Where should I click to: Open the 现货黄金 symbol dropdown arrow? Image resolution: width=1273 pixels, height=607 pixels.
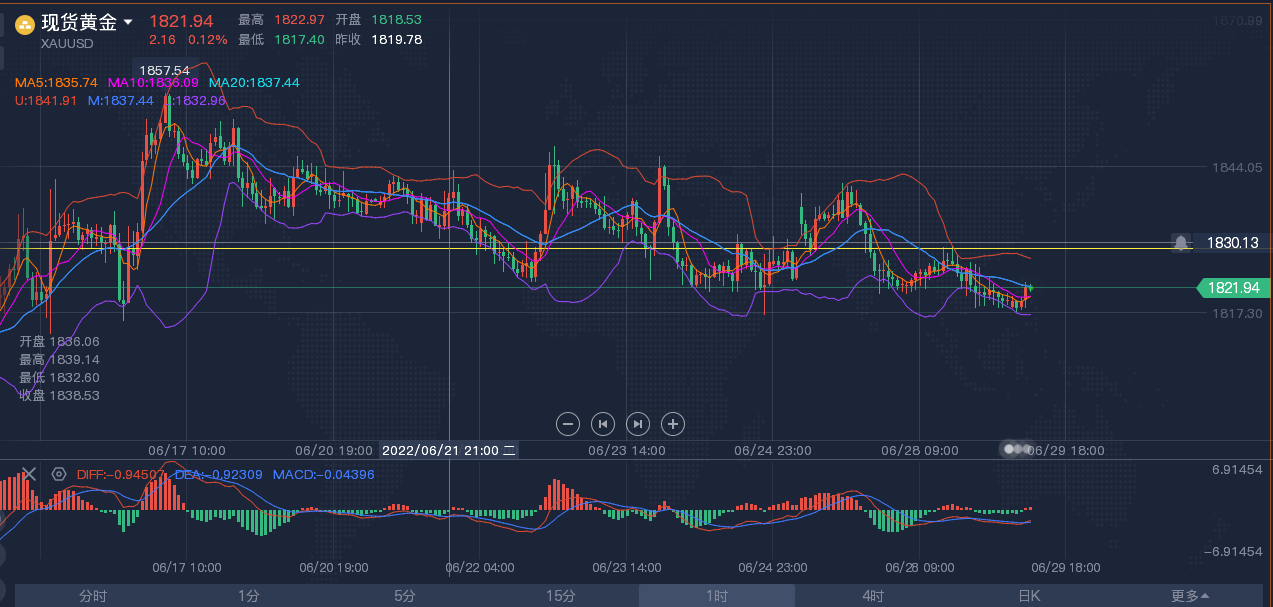(x=128, y=22)
